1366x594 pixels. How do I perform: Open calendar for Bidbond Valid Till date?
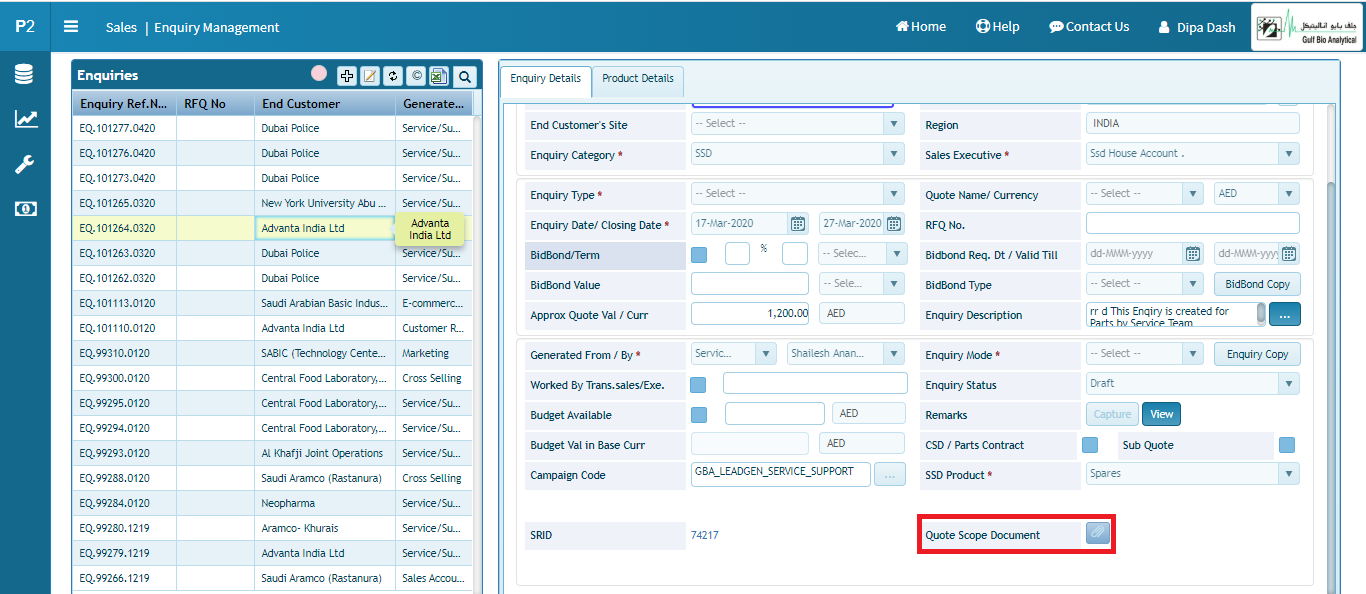[1290, 254]
